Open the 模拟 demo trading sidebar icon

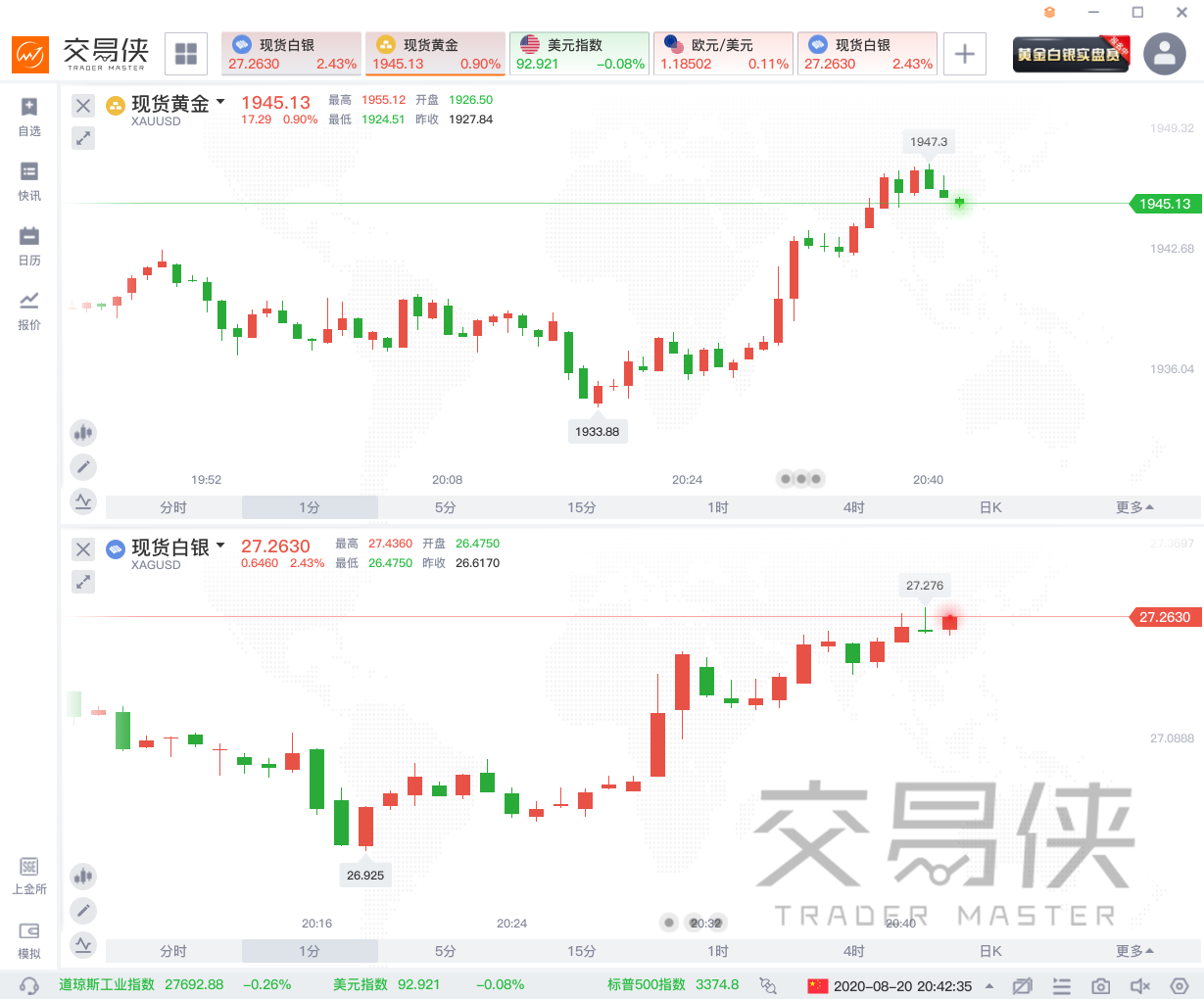(29, 940)
